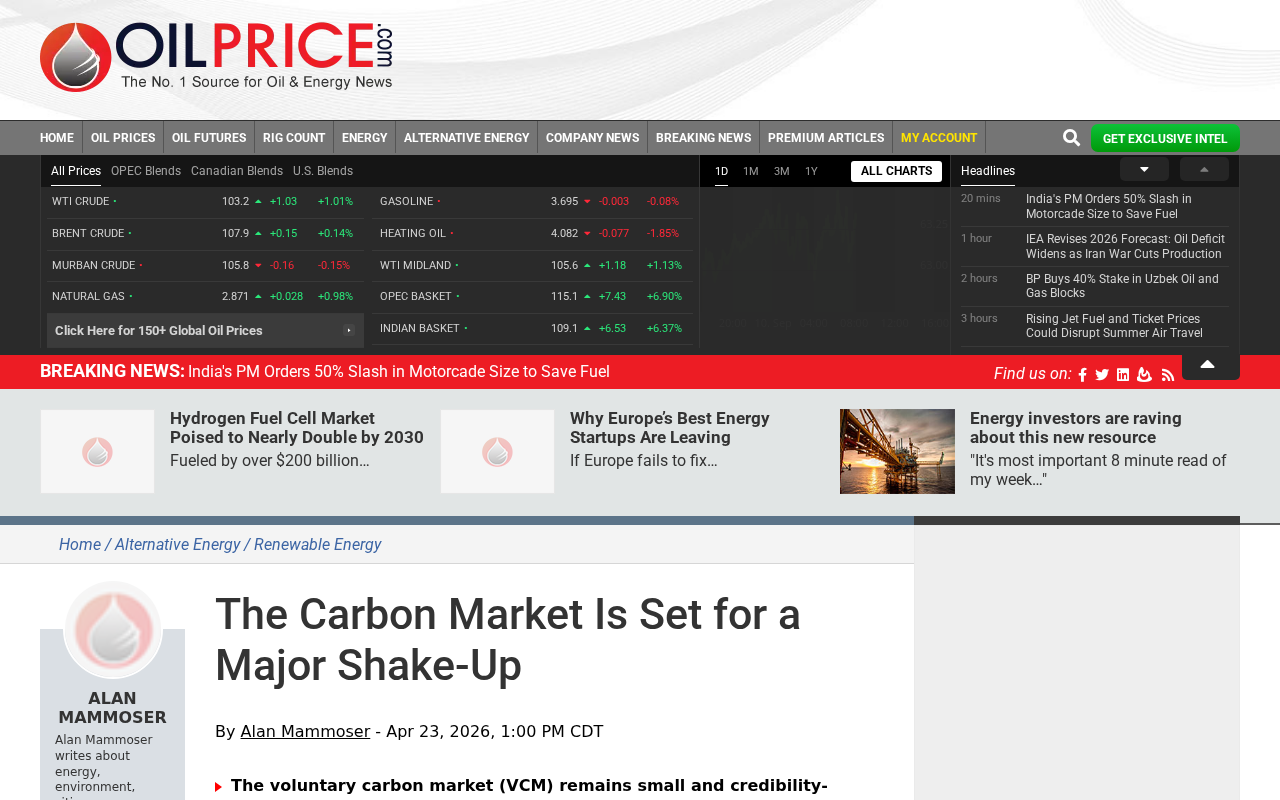The image size is (1280, 800).
Task: Click the Alternative Energy breadcrumb link
Action: click(x=178, y=545)
